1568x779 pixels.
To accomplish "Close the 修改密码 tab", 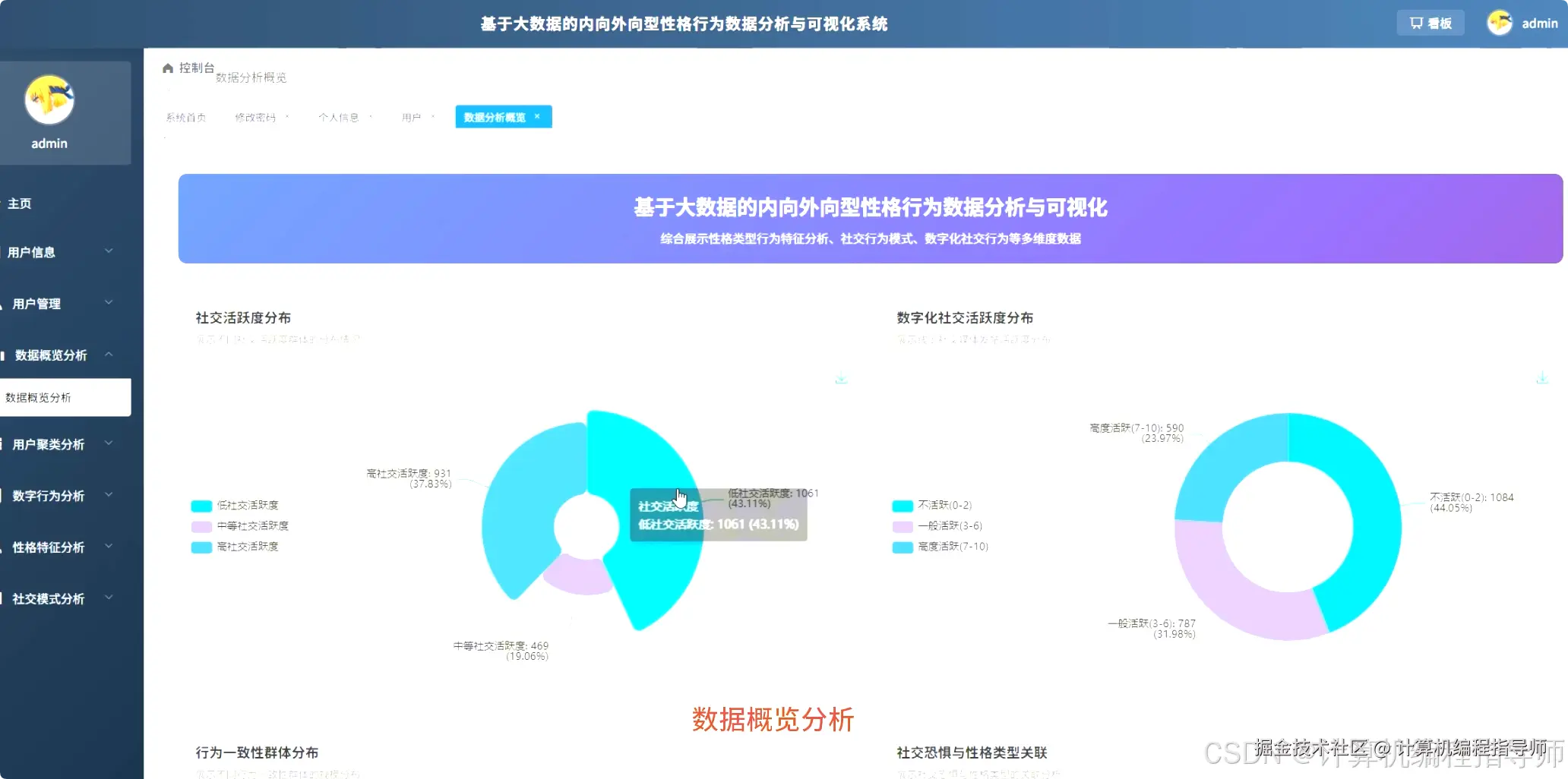I will click(x=287, y=117).
